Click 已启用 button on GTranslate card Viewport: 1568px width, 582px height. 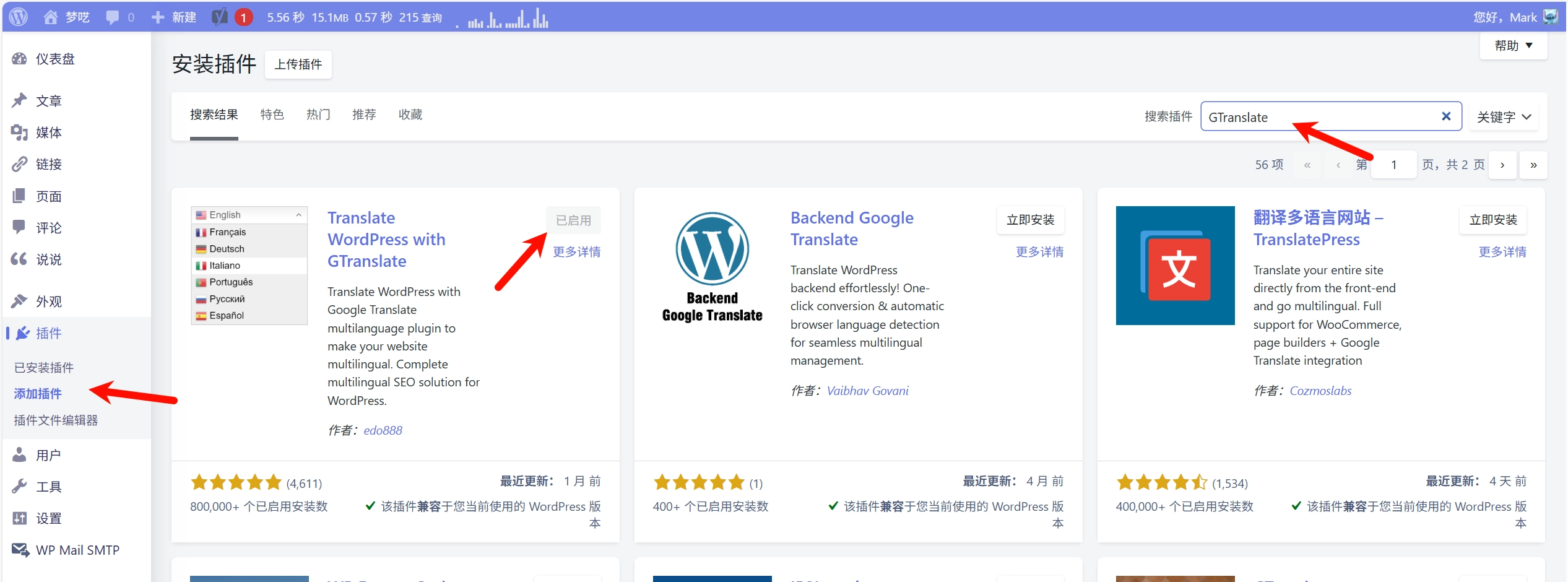tap(573, 220)
